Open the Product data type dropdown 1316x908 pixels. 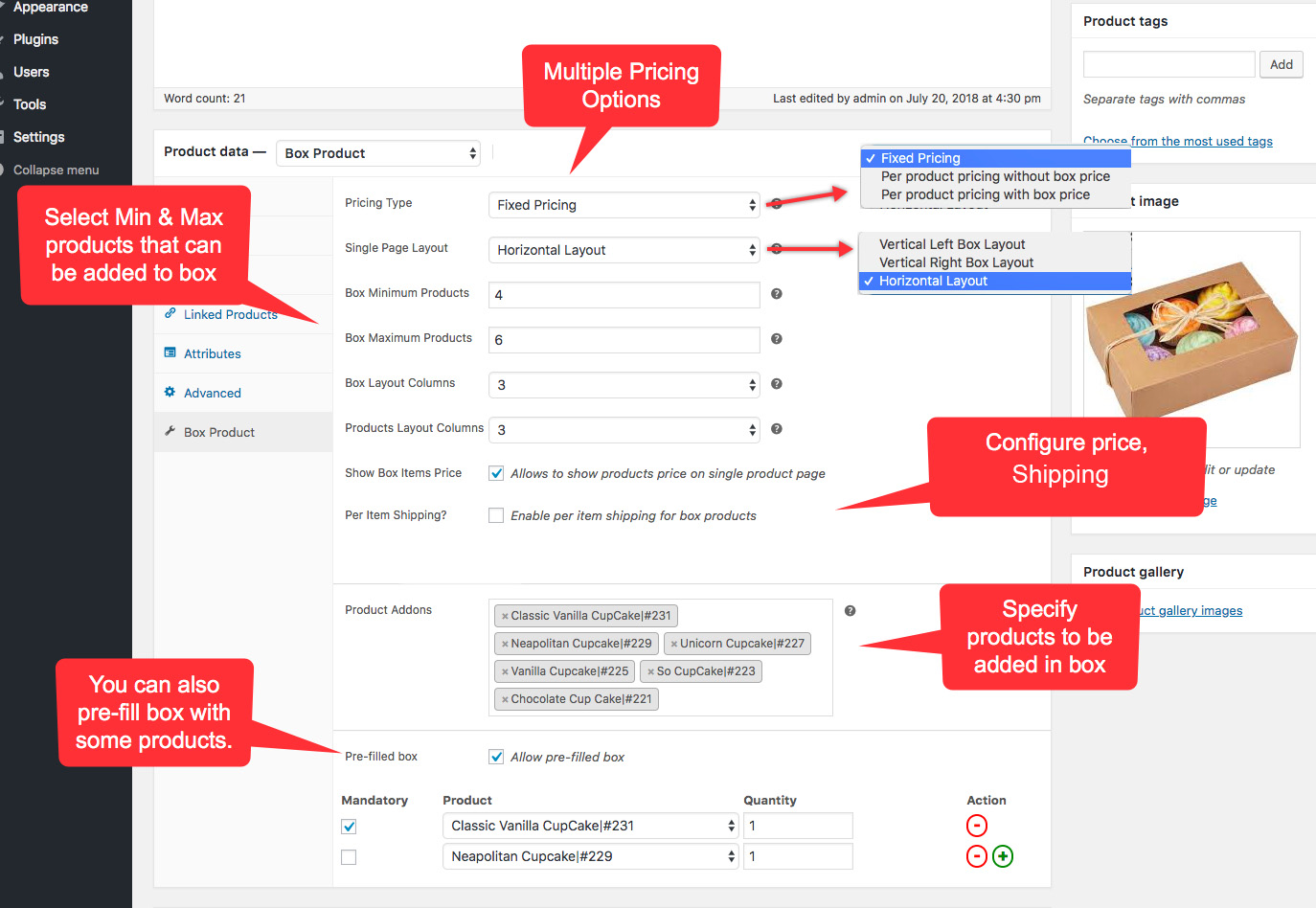click(x=378, y=152)
